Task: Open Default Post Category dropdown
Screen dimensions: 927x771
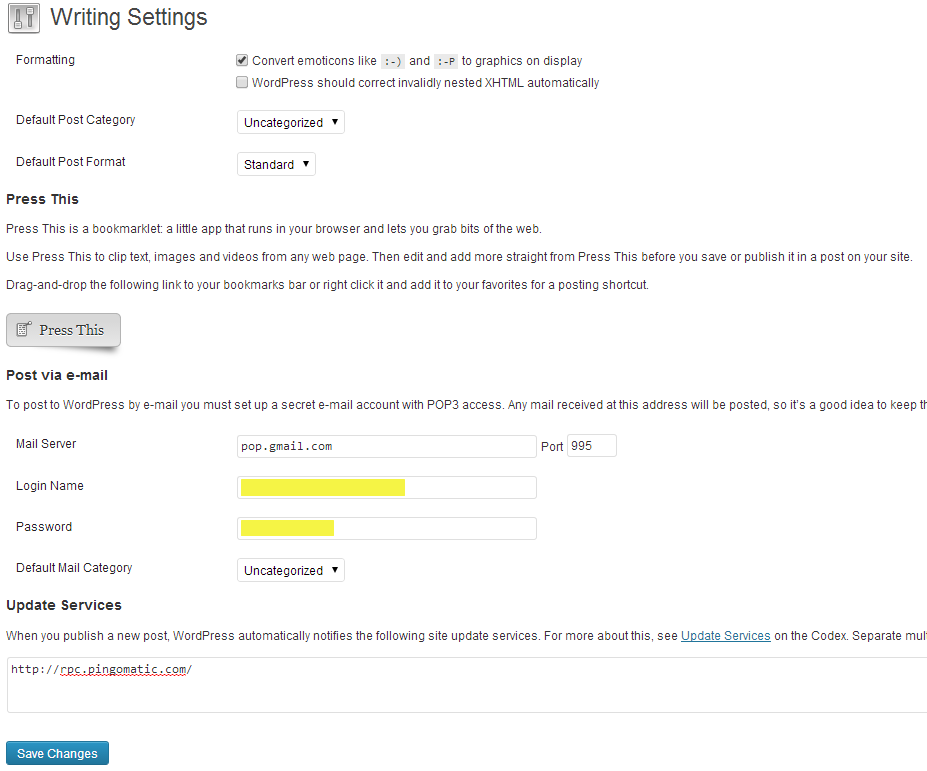Action: click(x=290, y=122)
